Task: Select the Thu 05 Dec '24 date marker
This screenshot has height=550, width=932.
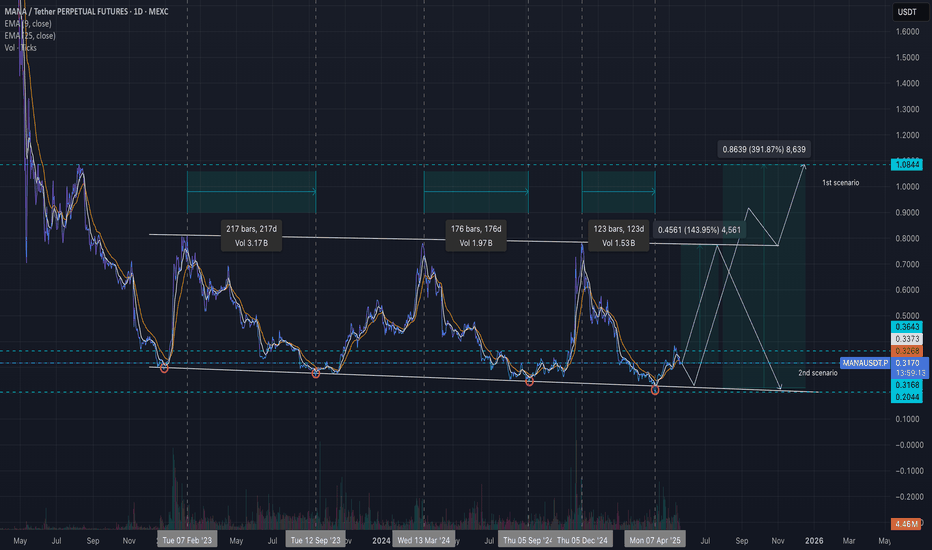Action: (x=582, y=540)
